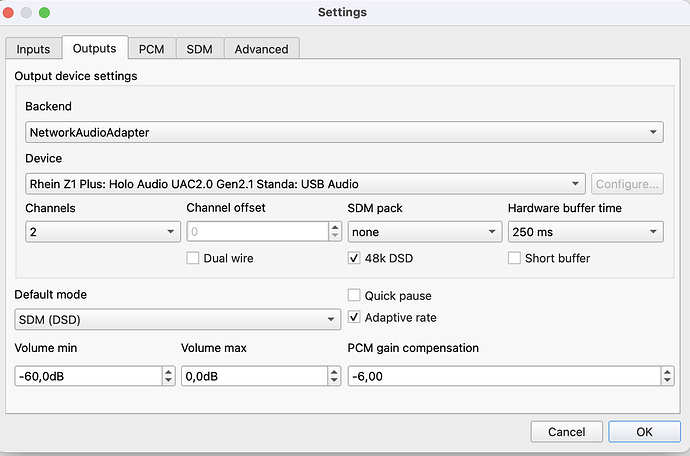
Task: Click the PCM gain compensation stepper
Action: coord(667,376)
